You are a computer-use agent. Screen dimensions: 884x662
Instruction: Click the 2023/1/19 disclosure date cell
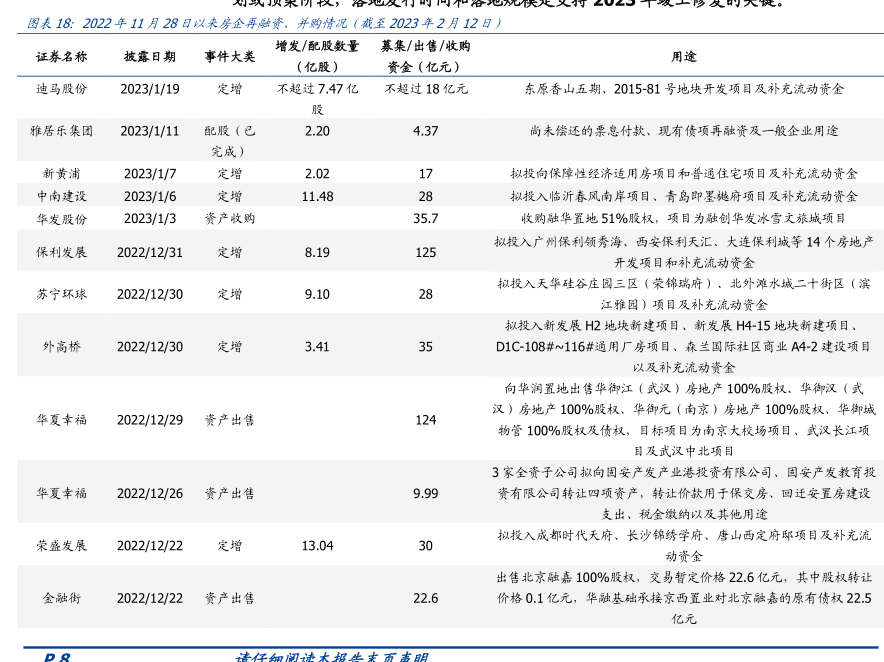coord(149,89)
